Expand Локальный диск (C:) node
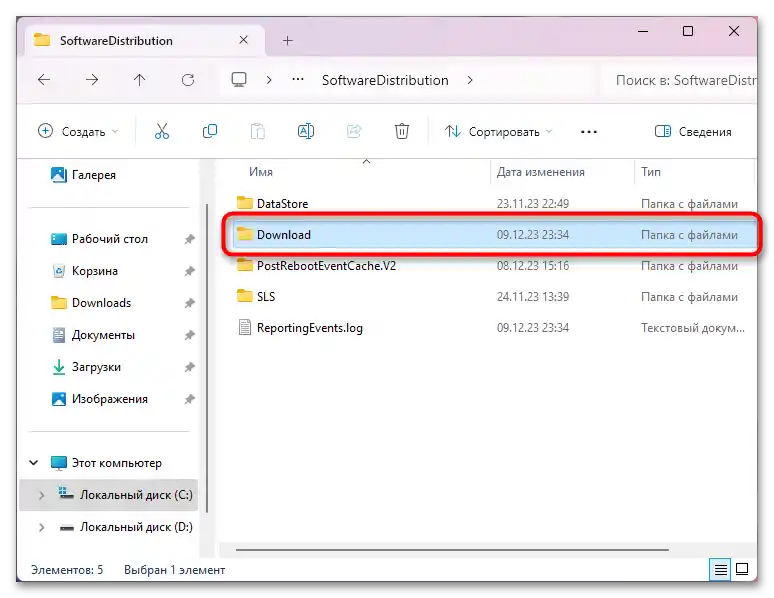The image size is (774, 598). coord(41,495)
